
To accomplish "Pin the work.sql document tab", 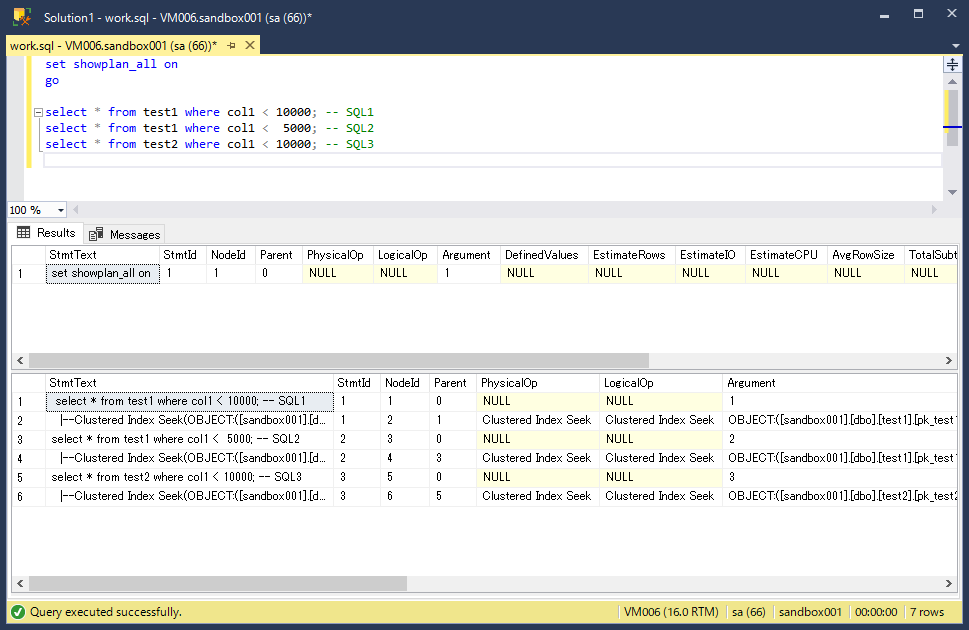I will point(231,45).
